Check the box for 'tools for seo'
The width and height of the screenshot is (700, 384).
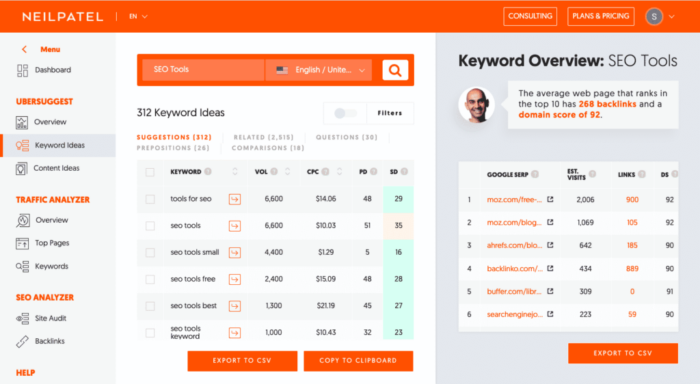[x=150, y=199]
